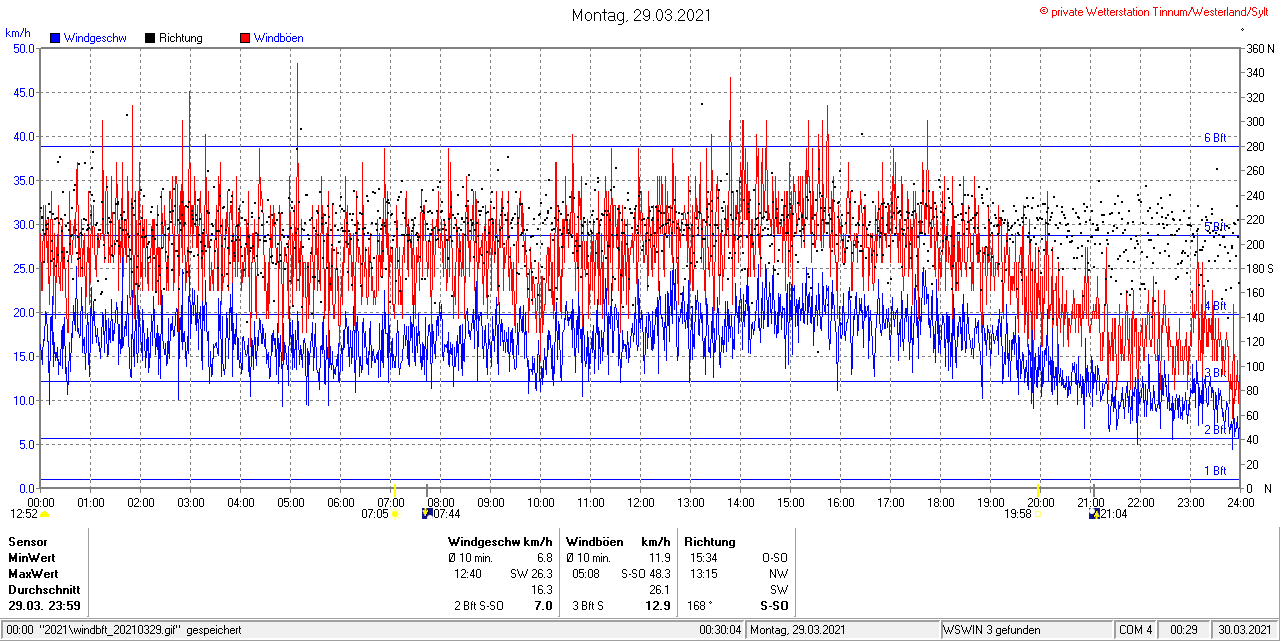Viewport: 1280px width, 641px height.
Task: Click the 12:40 max wind speed time
Action: [x=467, y=574]
